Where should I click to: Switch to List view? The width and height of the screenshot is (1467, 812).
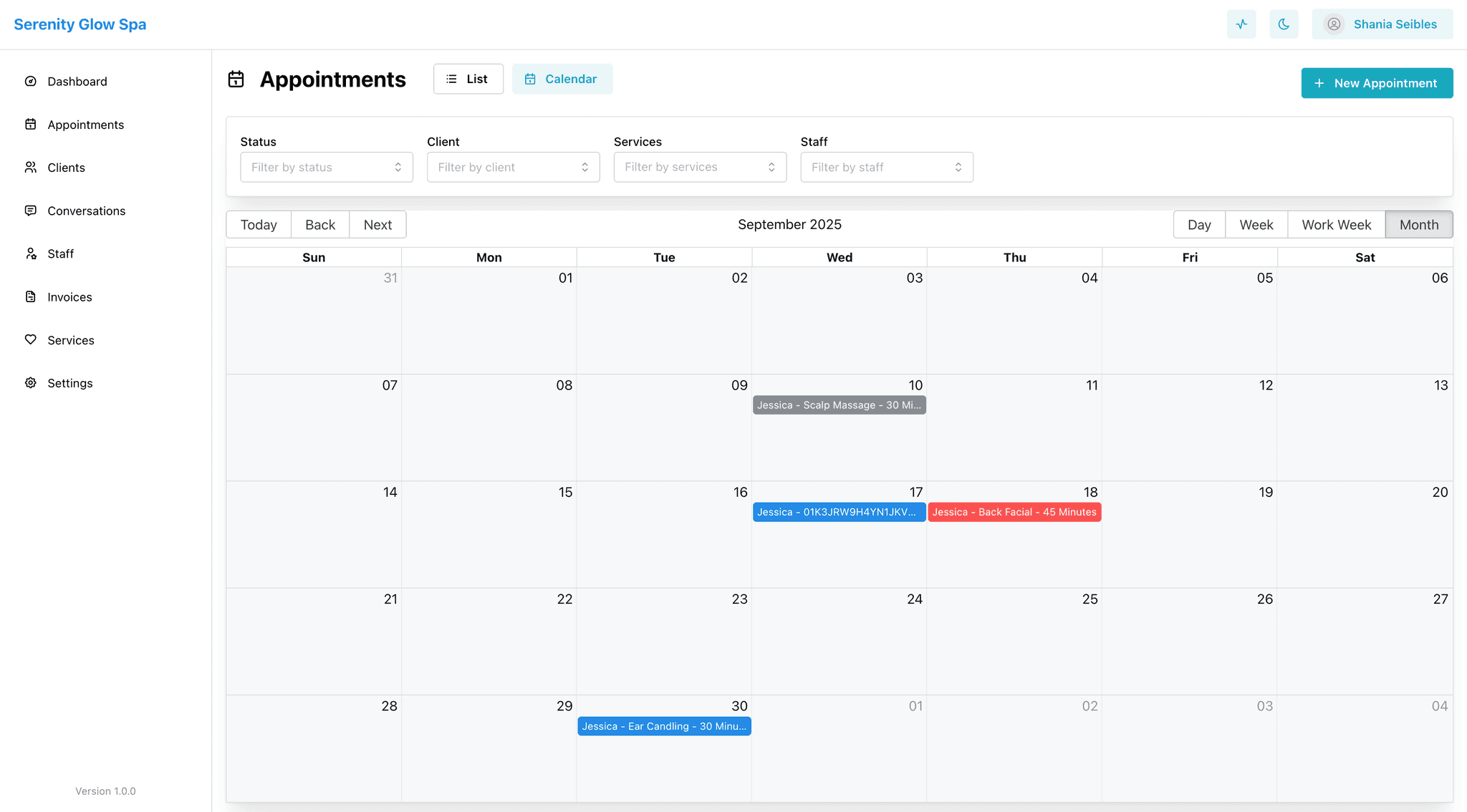pos(468,79)
